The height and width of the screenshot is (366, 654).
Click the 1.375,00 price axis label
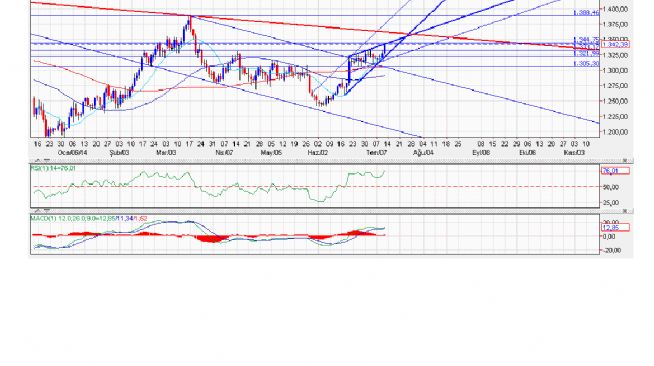[x=616, y=24]
